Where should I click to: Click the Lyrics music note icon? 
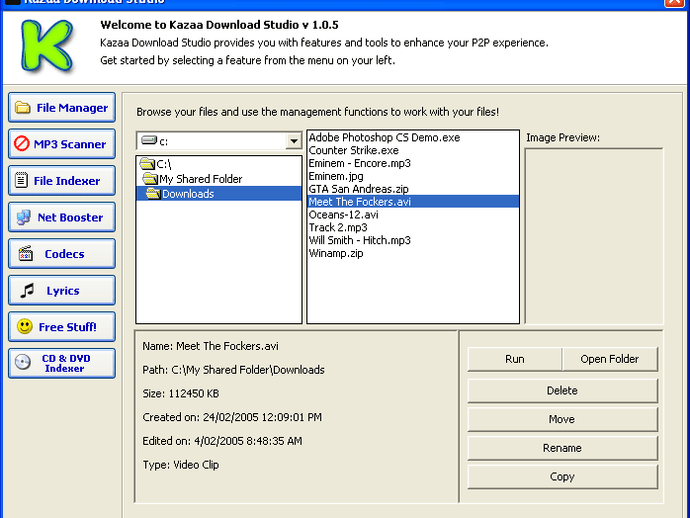27,290
